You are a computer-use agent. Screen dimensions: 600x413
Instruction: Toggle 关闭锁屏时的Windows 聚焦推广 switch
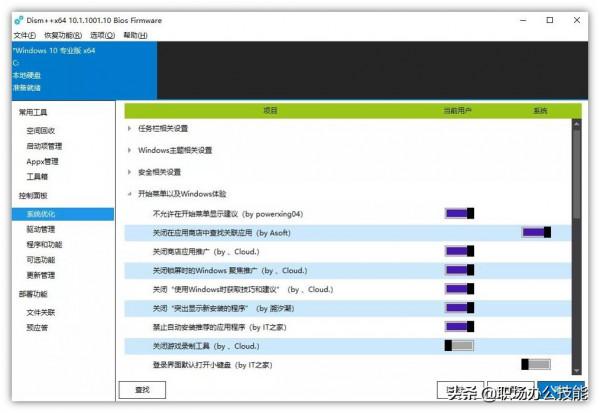click(460, 270)
